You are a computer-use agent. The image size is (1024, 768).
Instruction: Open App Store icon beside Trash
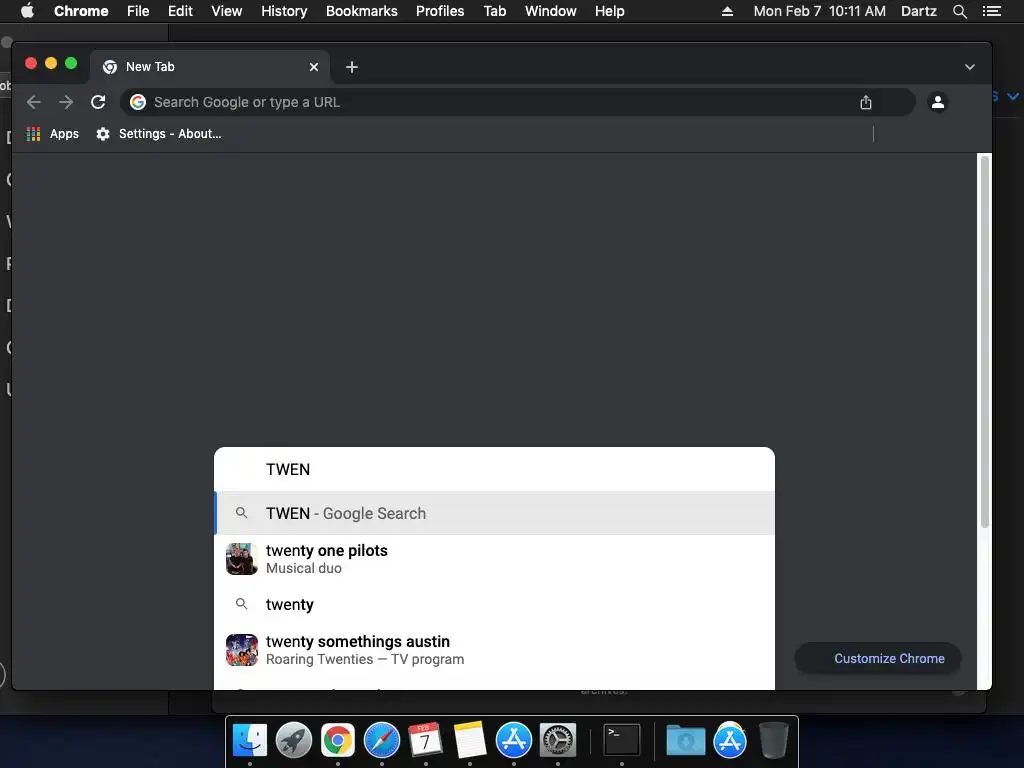(729, 740)
